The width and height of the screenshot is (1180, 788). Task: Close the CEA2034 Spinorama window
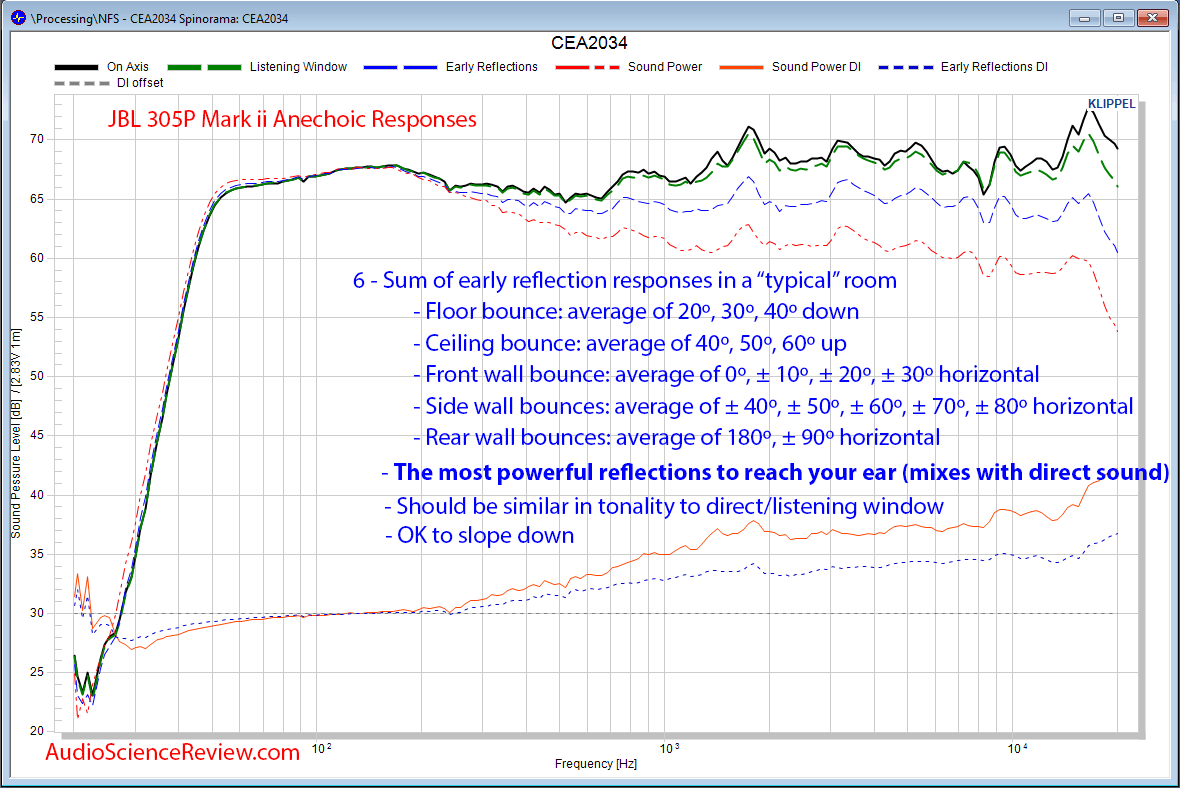click(x=1152, y=17)
